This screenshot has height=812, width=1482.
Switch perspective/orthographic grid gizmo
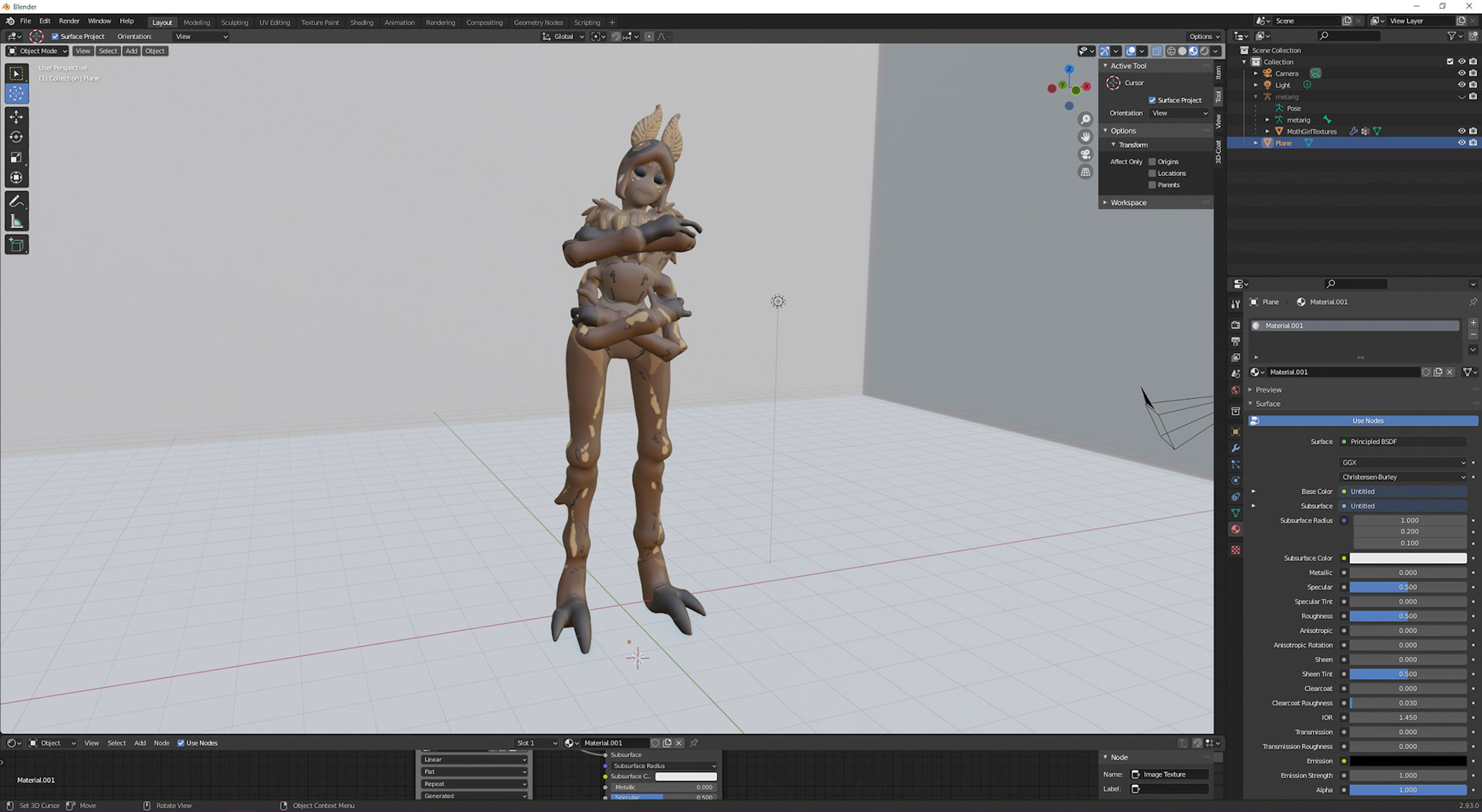pos(1085,172)
